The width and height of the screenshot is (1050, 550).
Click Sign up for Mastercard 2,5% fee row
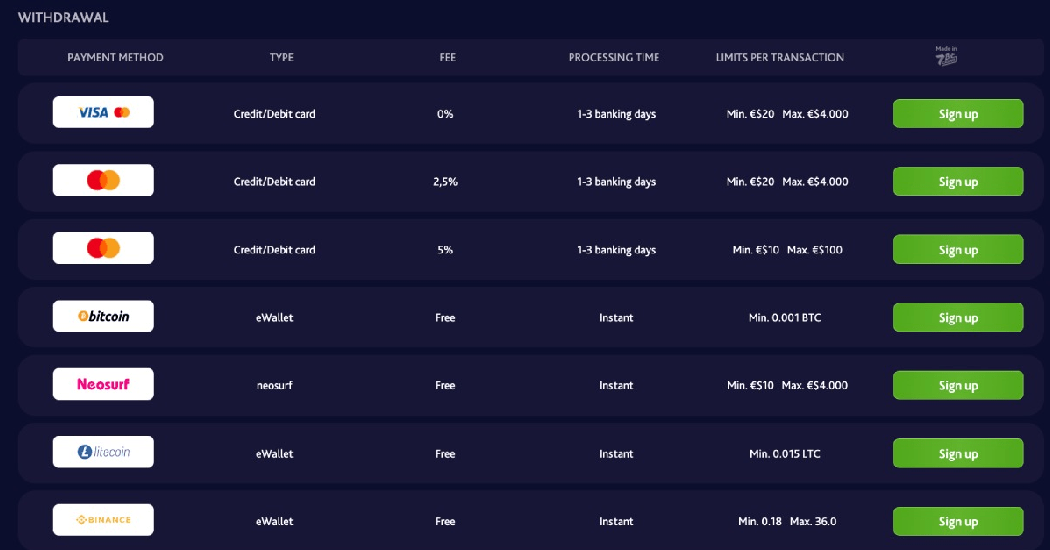coord(957,182)
